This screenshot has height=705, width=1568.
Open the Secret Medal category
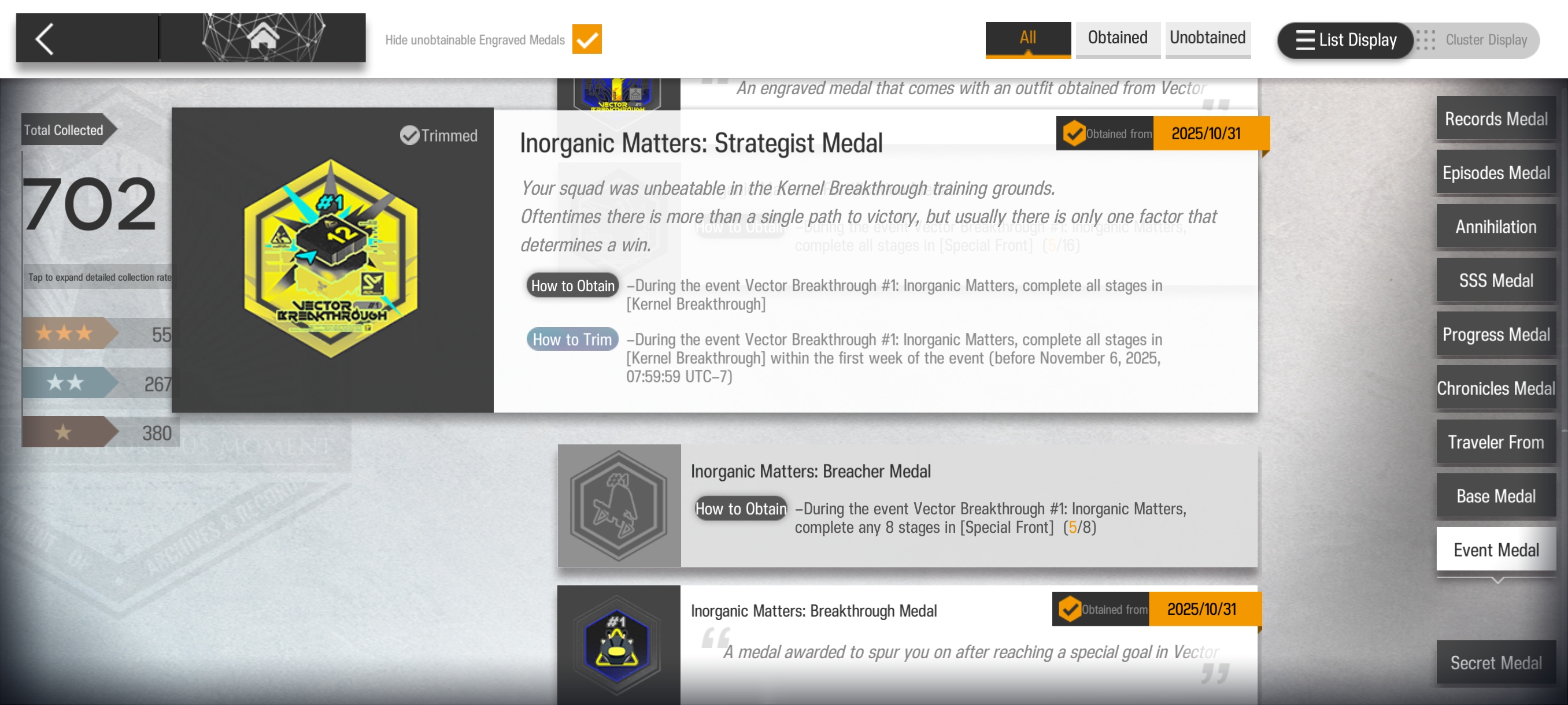pos(1496,662)
